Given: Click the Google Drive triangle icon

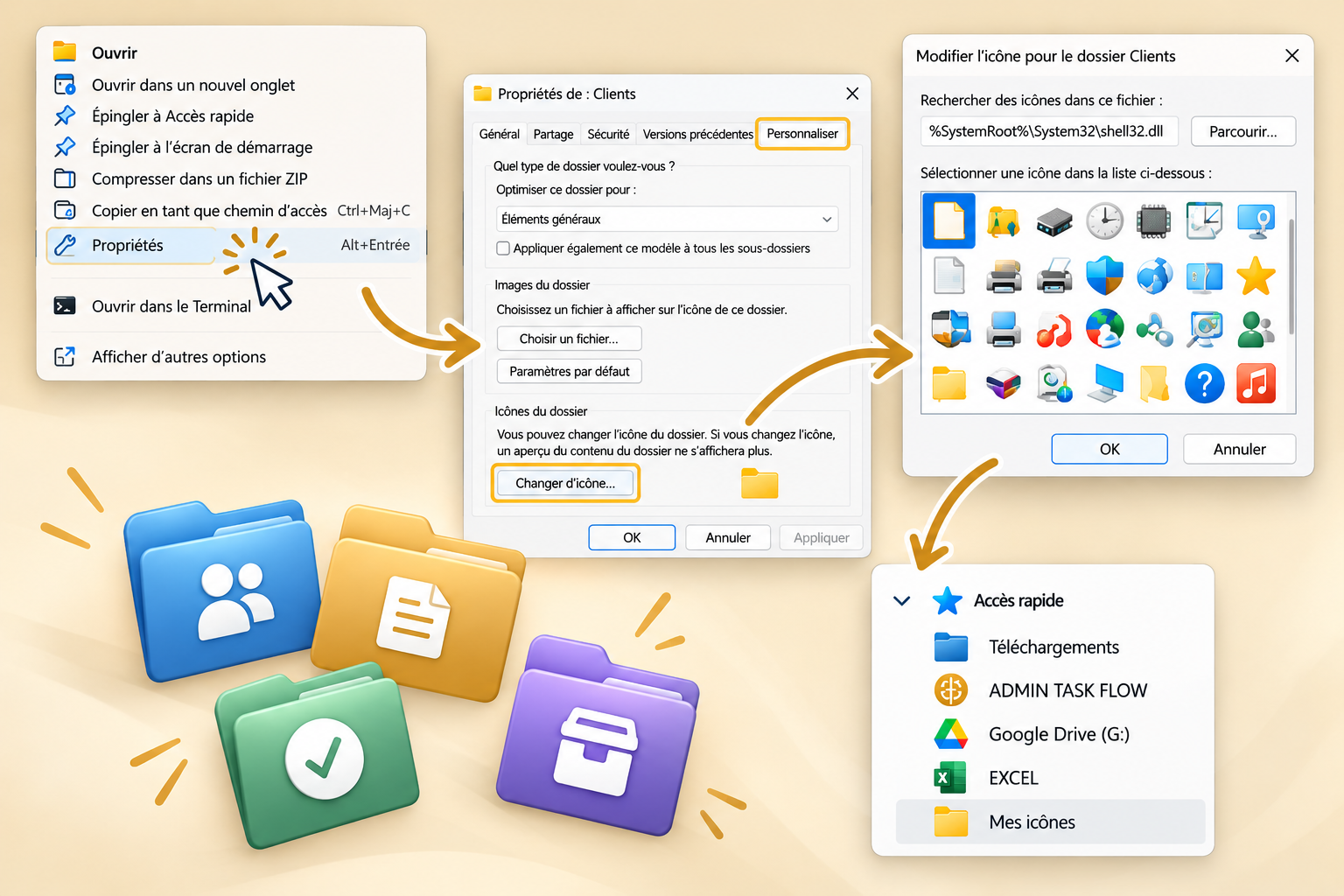Looking at the screenshot, I should click(x=951, y=733).
